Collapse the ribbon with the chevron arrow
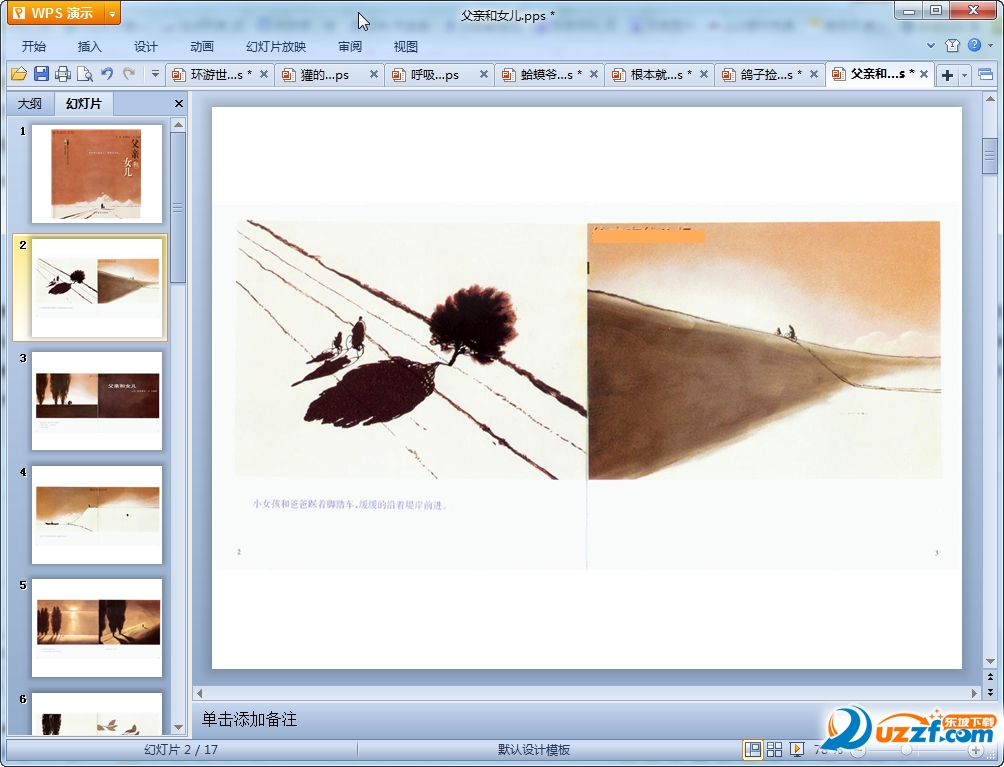 point(931,45)
